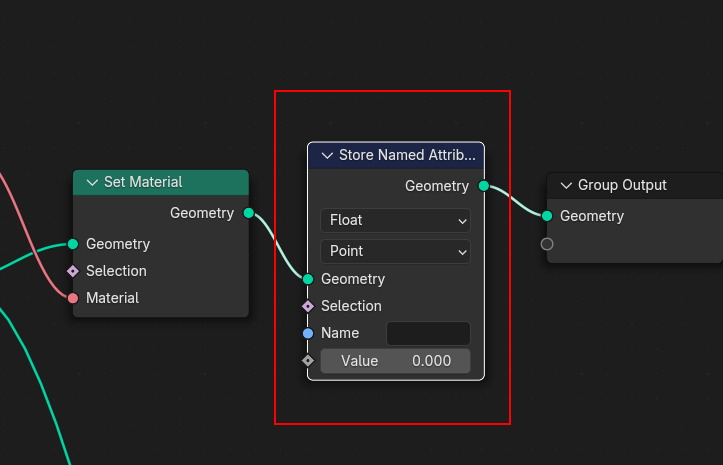Open the Float data type dropdown
The width and height of the screenshot is (723, 465).
click(x=395, y=221)
